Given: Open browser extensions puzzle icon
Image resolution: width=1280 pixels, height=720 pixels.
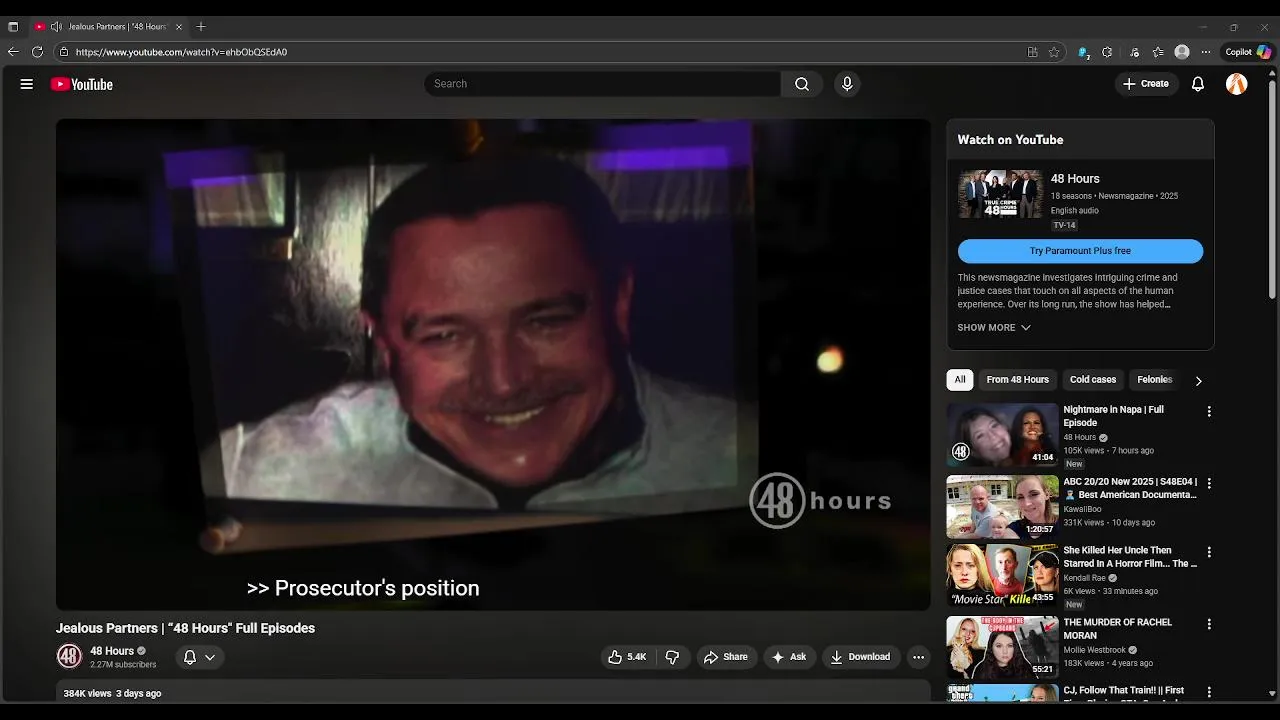Looking at the screenshot, I should [1107, 52].
